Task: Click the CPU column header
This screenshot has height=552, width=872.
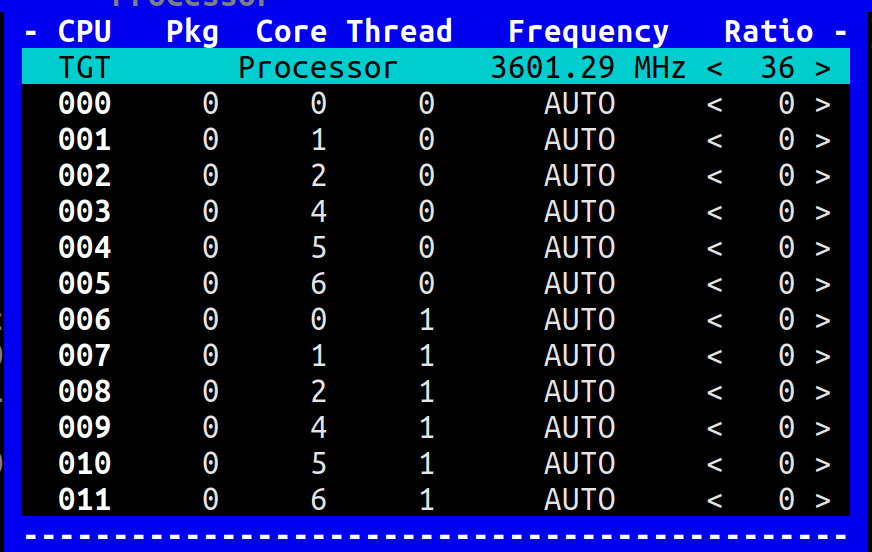Action: [85, 32]
